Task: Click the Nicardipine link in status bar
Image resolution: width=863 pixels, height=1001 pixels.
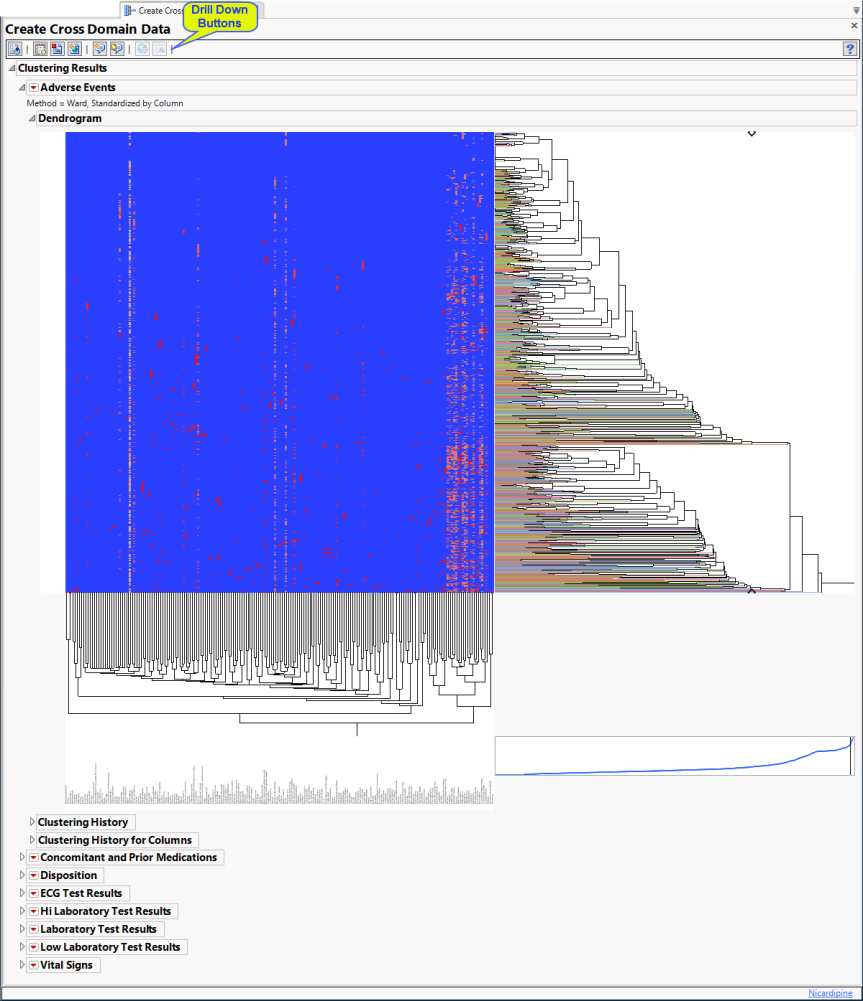Action: [831, 993]
